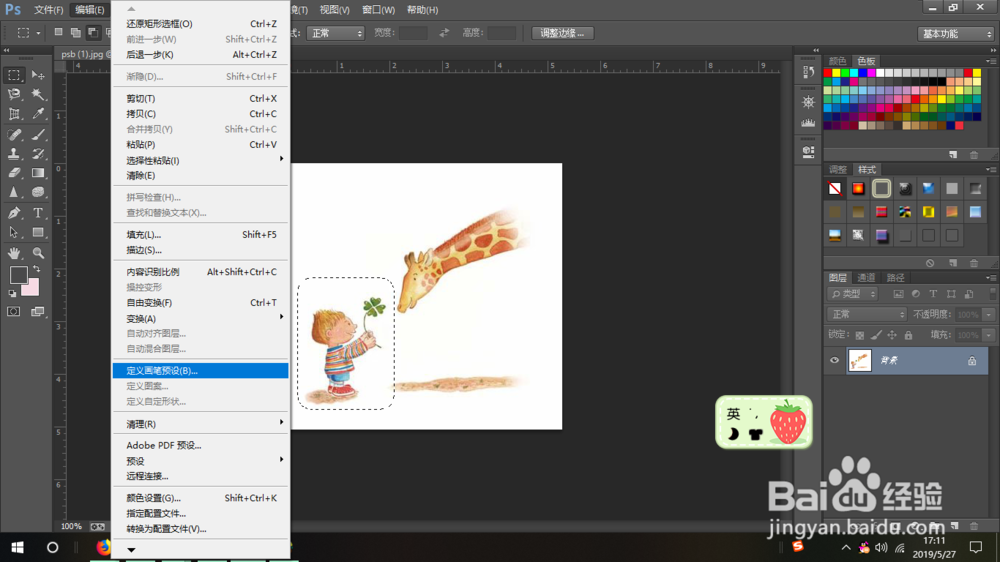Select the Path Selection tool
Screen dimensions: 1000x562
14,233
